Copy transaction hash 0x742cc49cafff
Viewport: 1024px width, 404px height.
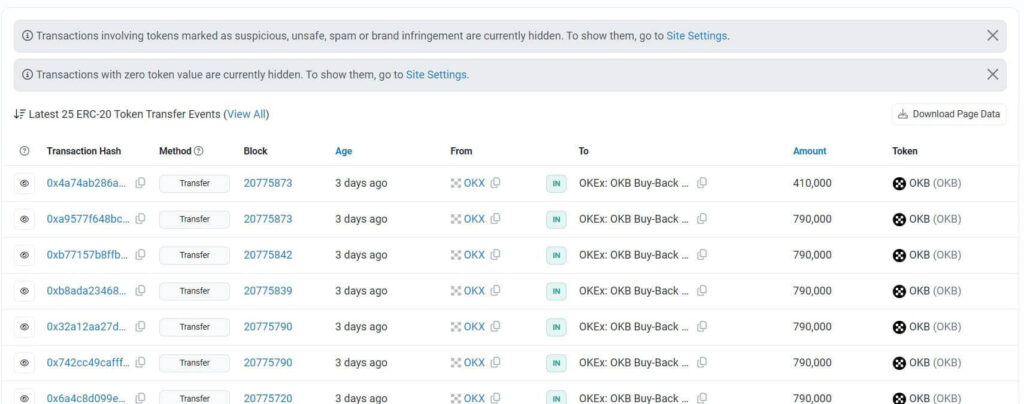pos(141,363)
